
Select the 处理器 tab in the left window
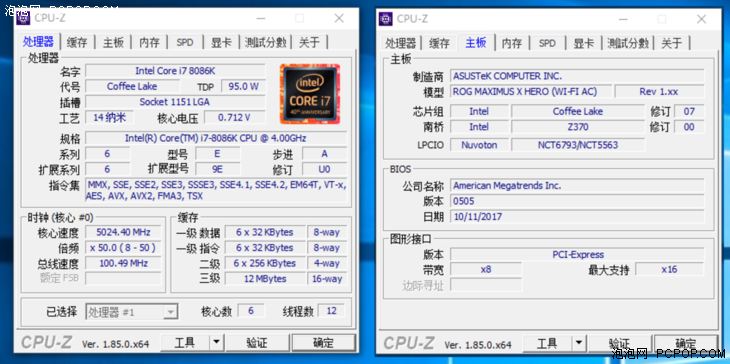[39, 41]
